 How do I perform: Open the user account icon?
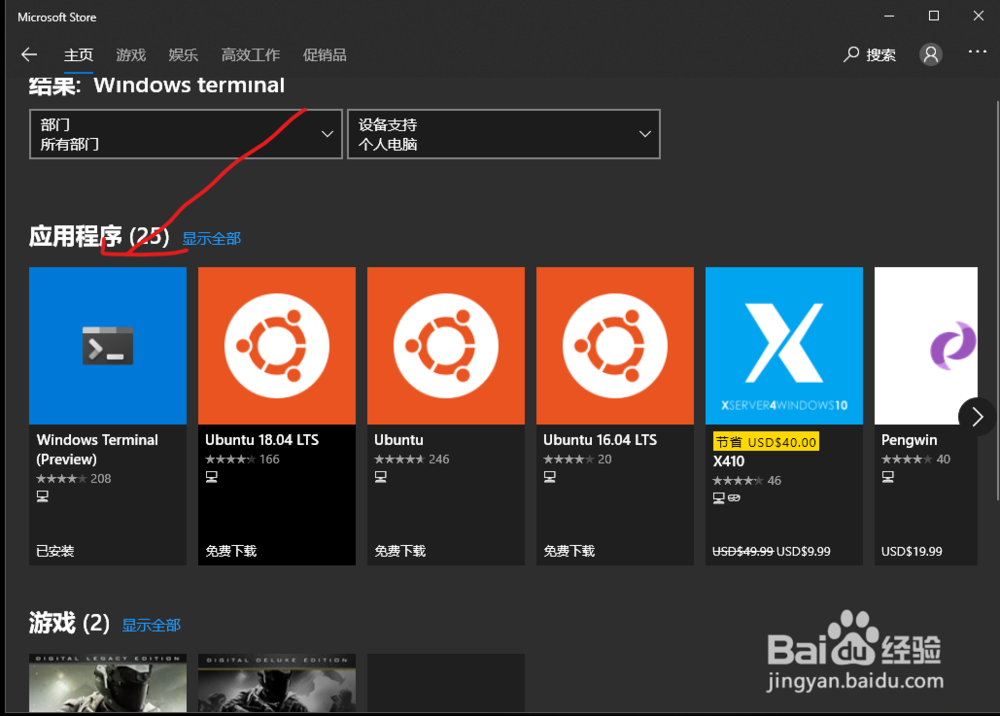click(x=930, y=55)
